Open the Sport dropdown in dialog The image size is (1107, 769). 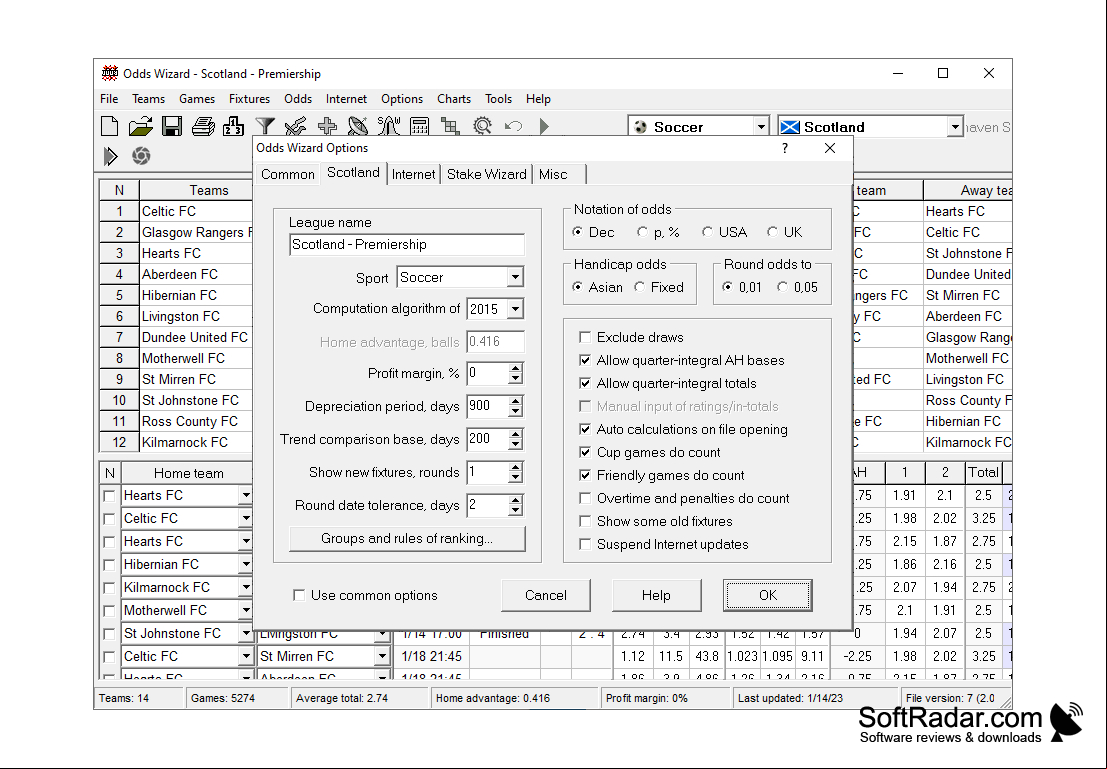click(515, 278)
